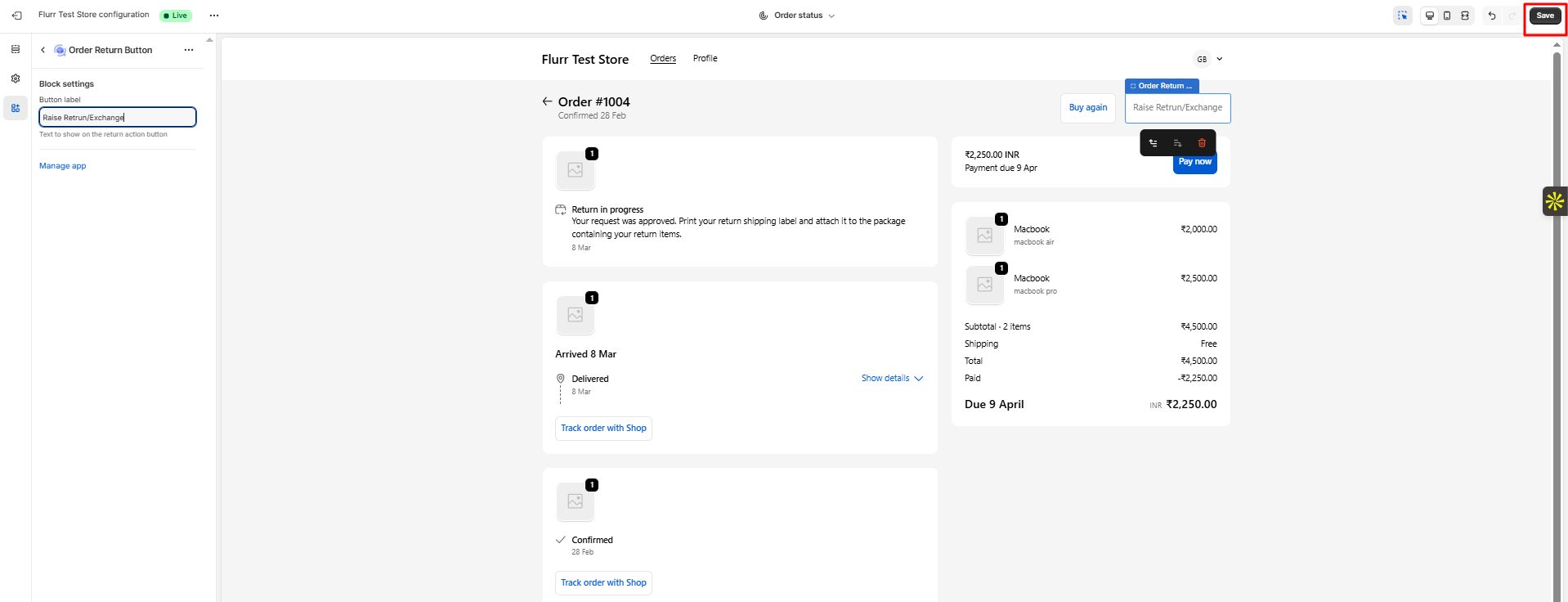The width and height of the screenshot is (1568, 602).
Task: Open the Order status page dropdown
Action: [797, 16]
